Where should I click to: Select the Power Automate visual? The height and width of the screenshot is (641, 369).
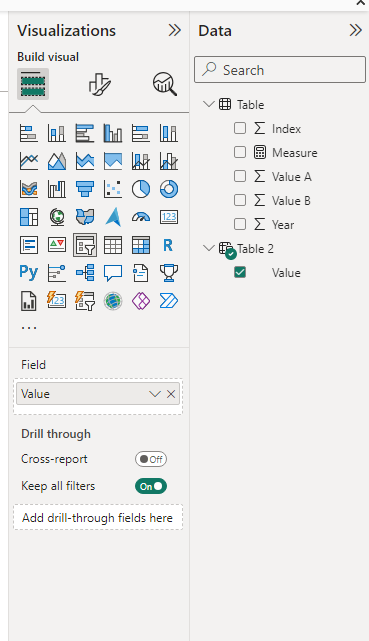(169, 301)
